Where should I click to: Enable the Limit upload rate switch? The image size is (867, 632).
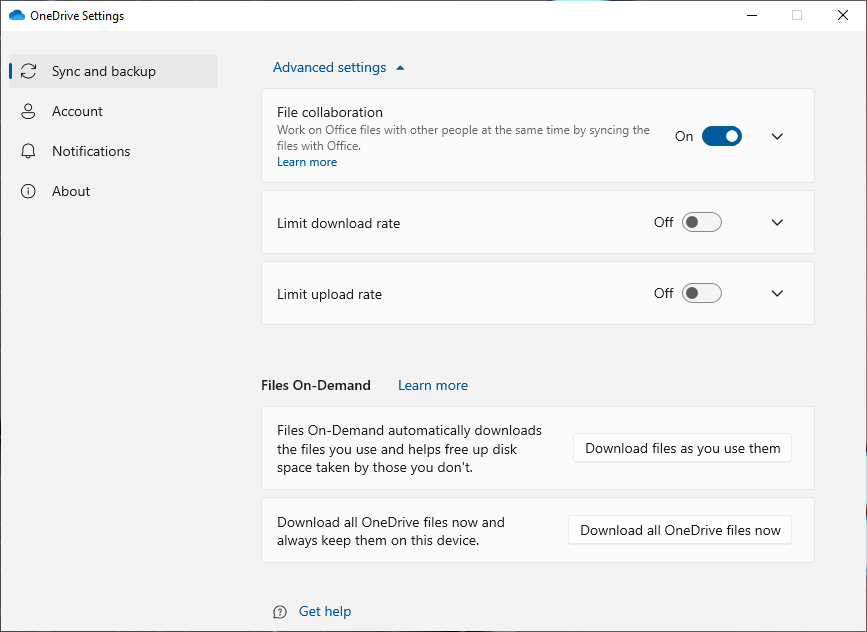click(701, 294)
